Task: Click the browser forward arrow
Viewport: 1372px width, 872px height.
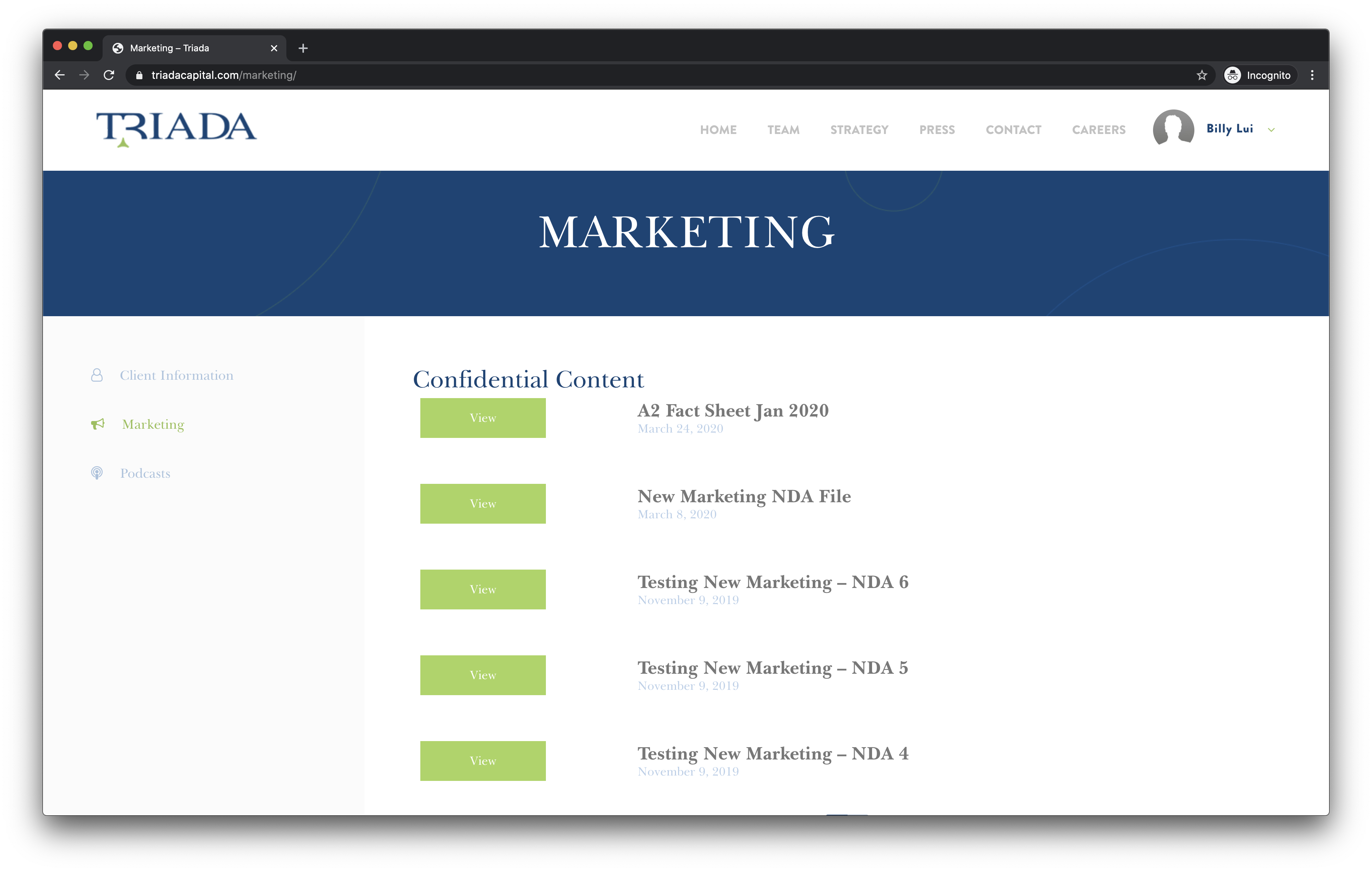Action: pos(84,75)
